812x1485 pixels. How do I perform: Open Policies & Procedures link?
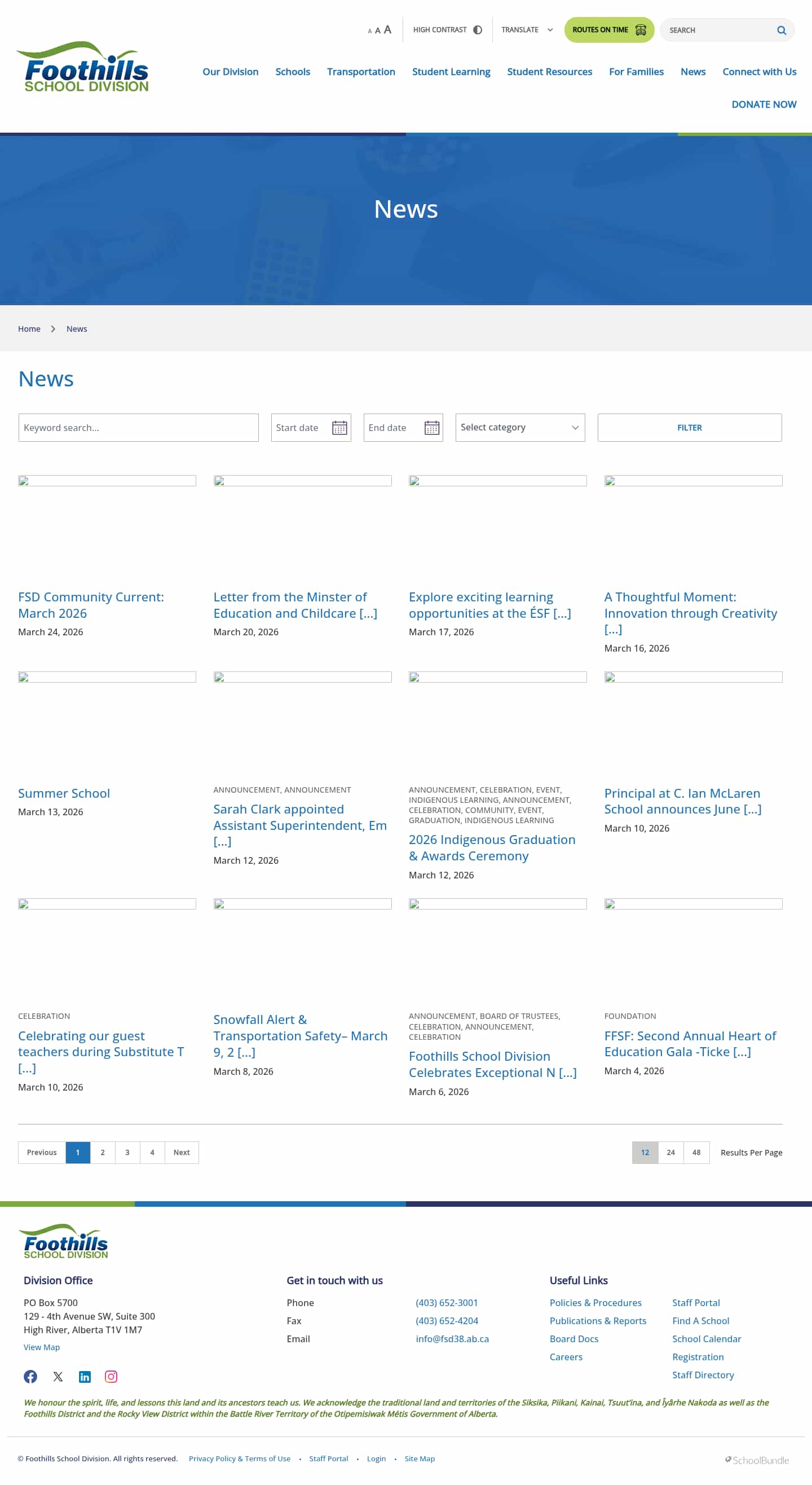[x=595, y=1302]
